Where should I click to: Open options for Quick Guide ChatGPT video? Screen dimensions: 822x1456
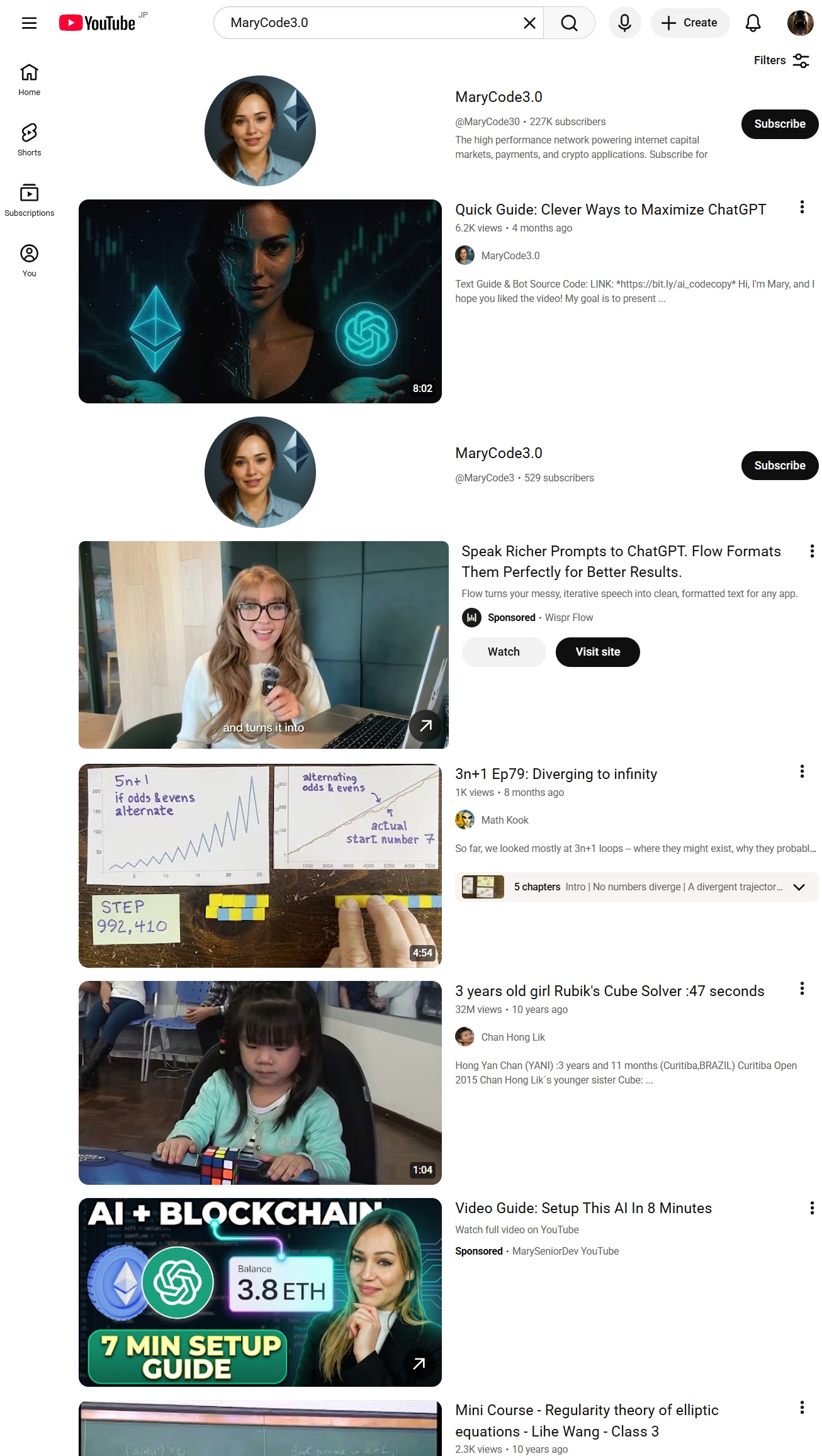click(802, 207)
